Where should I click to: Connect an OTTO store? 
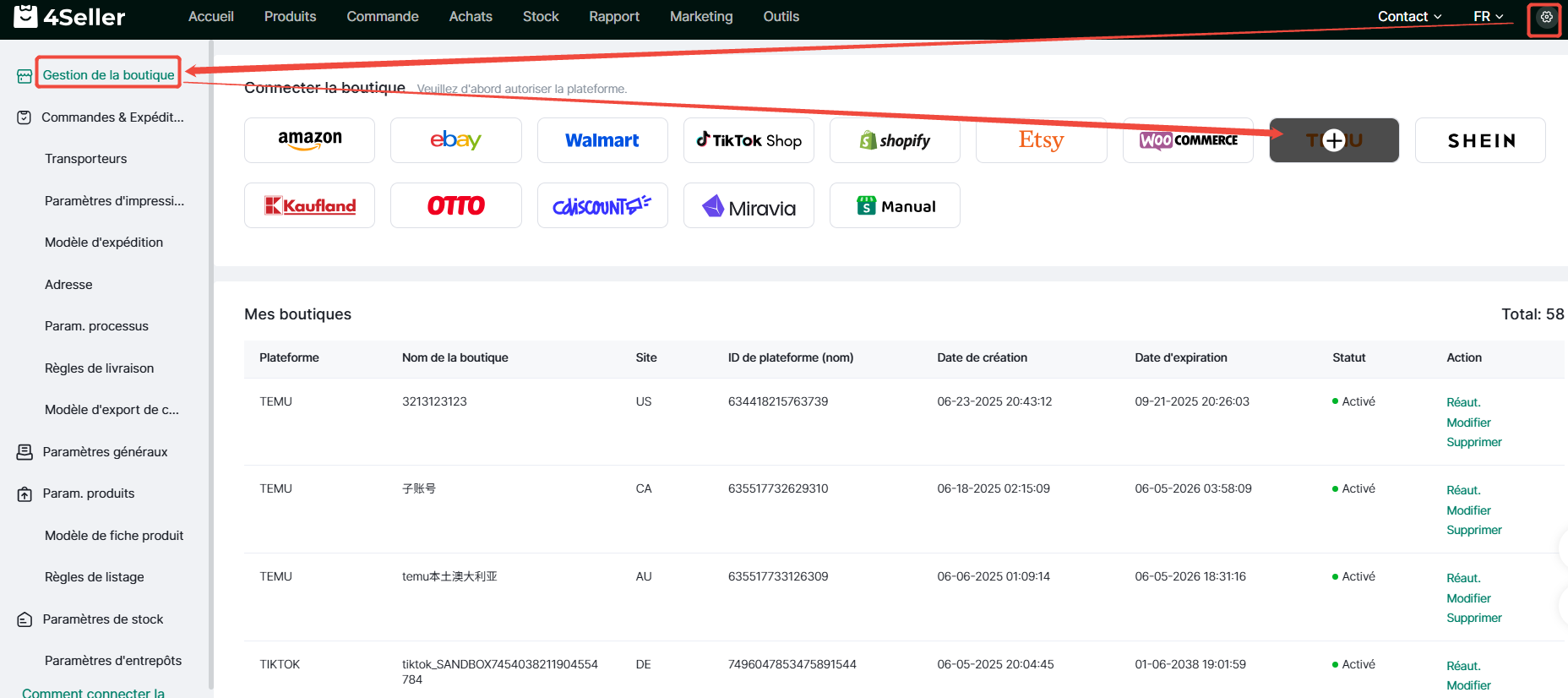455,205
